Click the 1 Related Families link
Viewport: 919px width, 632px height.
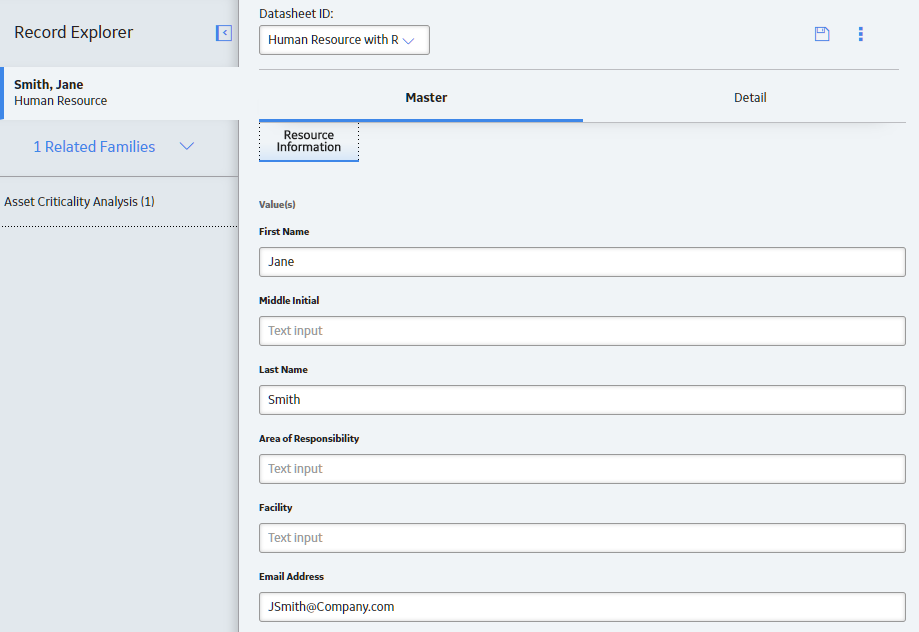pyautogui.click(x=94, y=147)
